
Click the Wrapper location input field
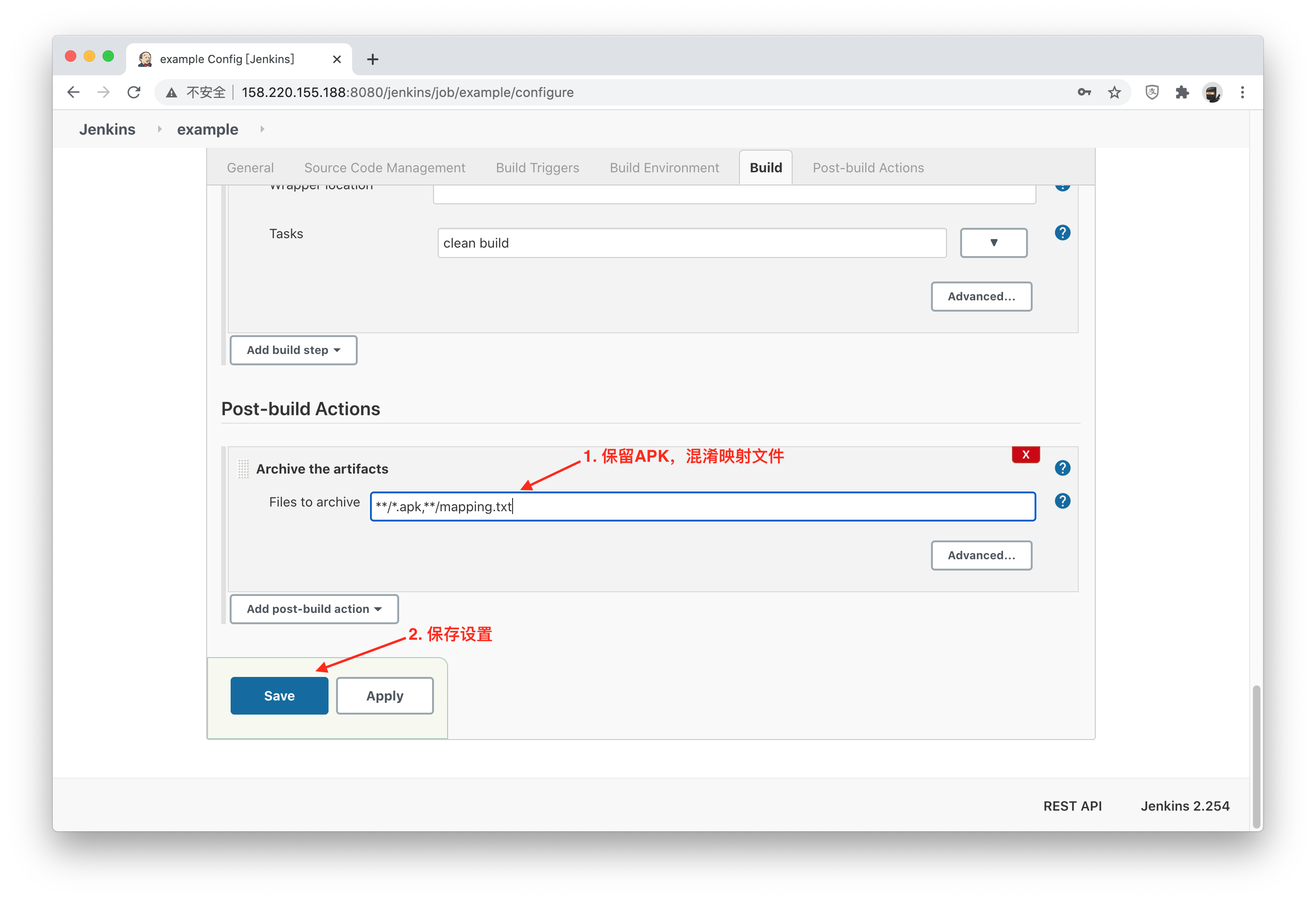click(x=734, y=195)
